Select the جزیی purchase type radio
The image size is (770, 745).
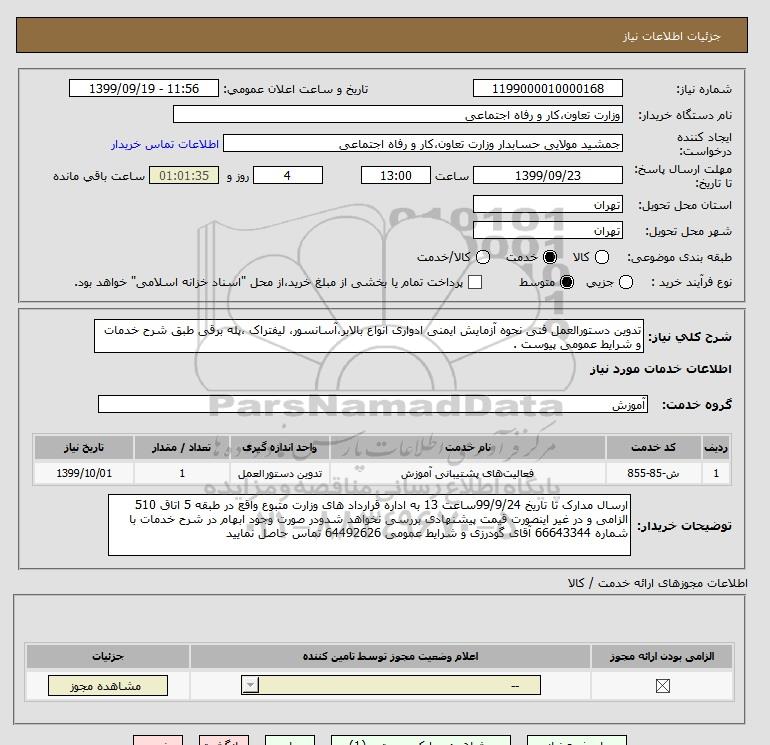click(626, 282)
